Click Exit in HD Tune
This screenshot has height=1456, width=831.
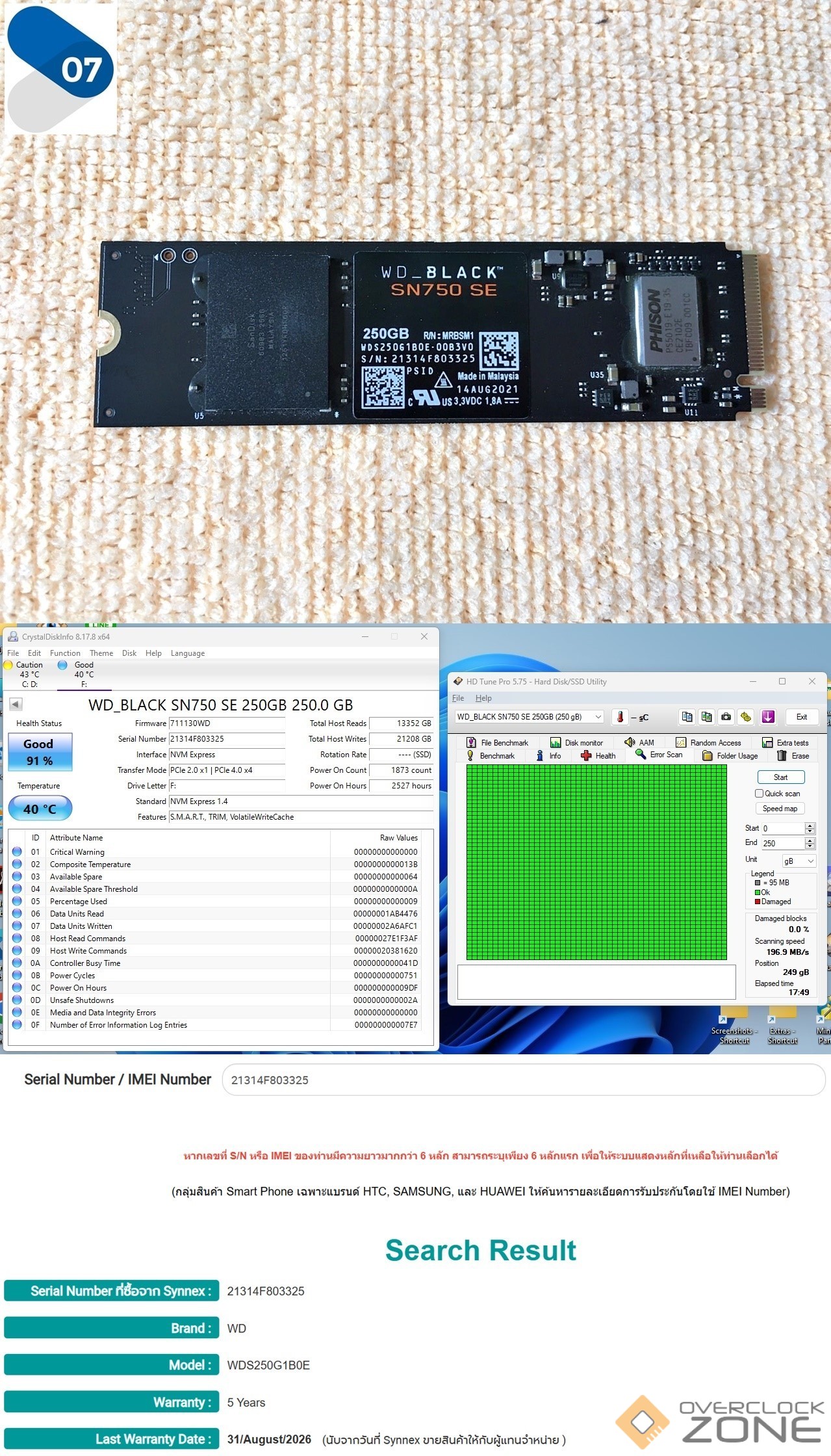point(802,716)
